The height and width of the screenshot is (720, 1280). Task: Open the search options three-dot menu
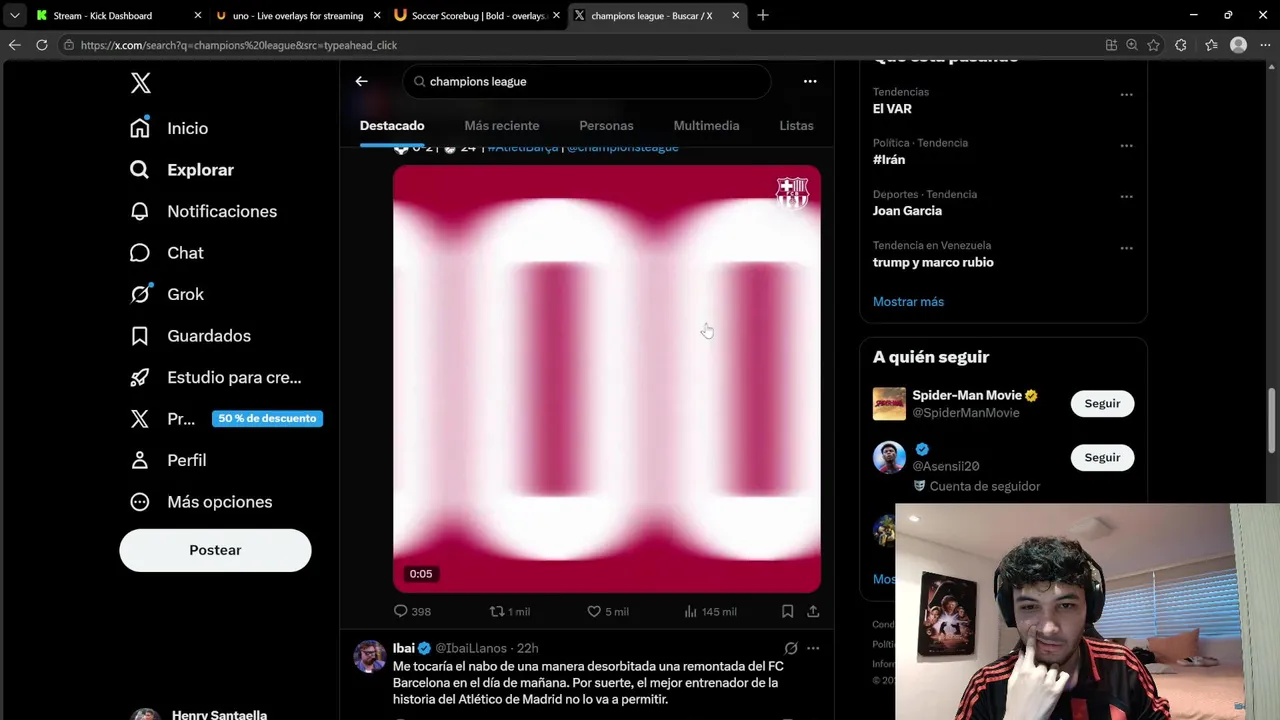[x=810, y=81]
